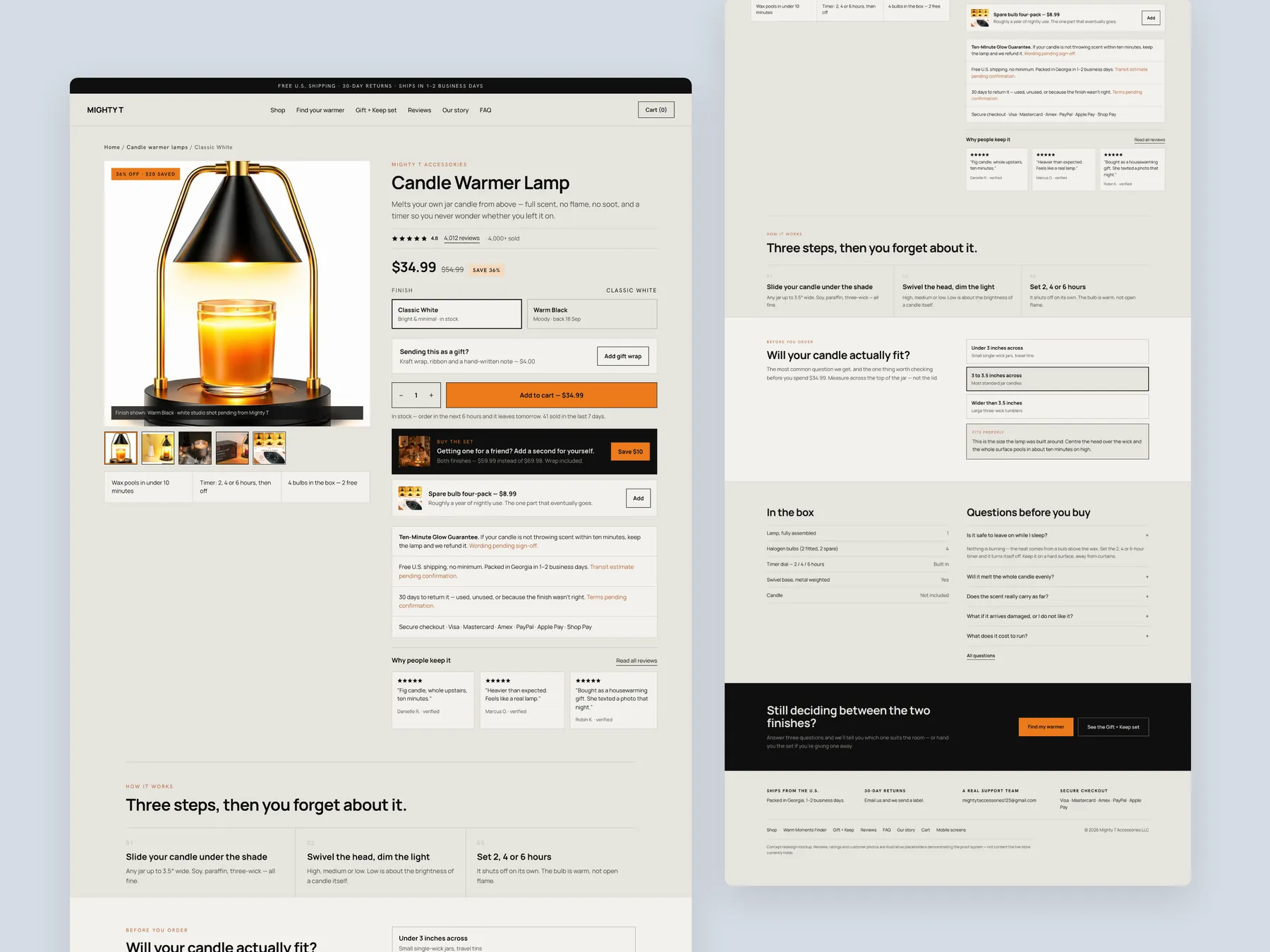Open Our story in the top navigation
This screenshot has width=1270, height=952.
click(x=455, y=110)
